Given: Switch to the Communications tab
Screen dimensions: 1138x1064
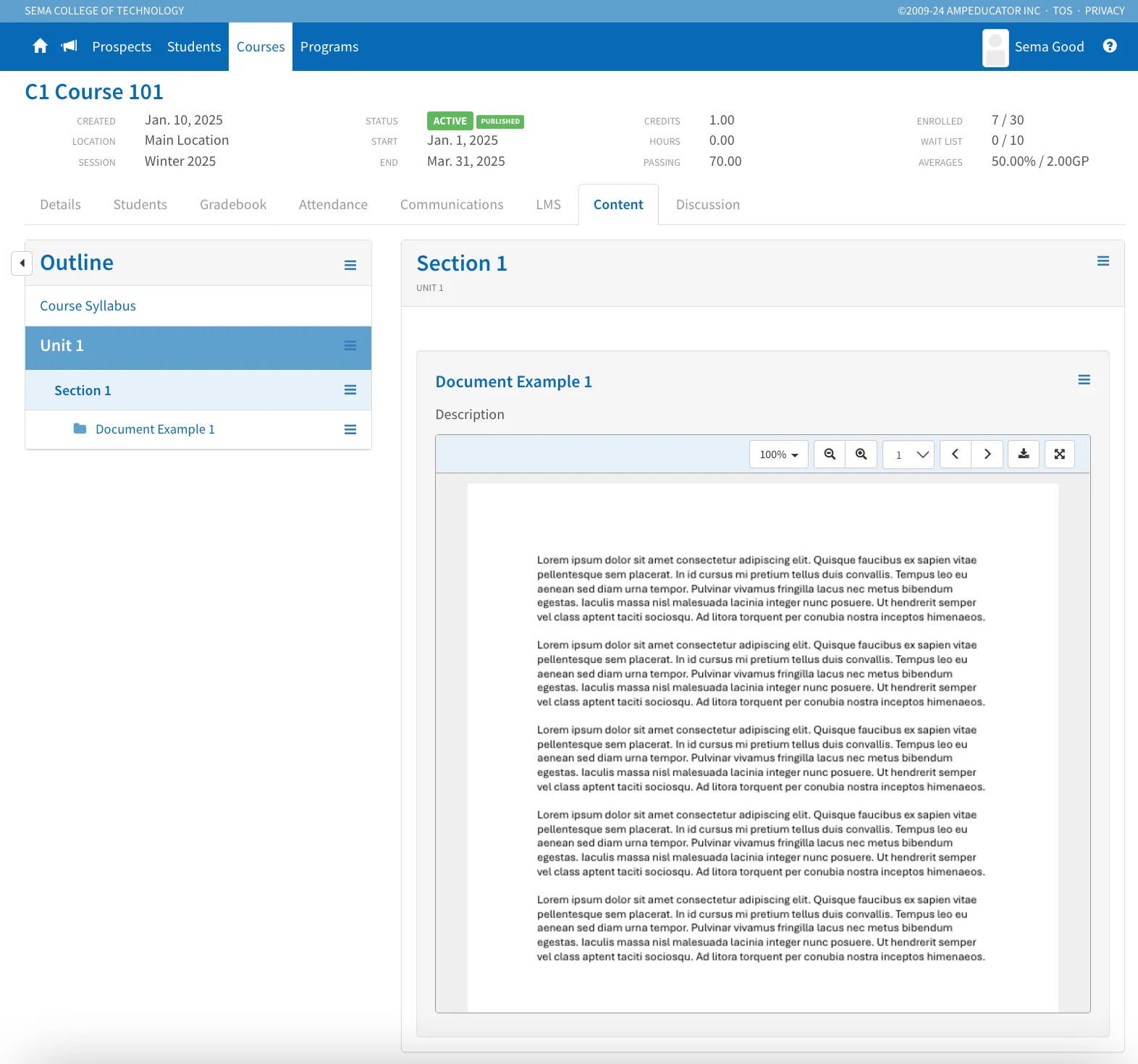Looking at the screenshot, I should click(x=452, y=205).
